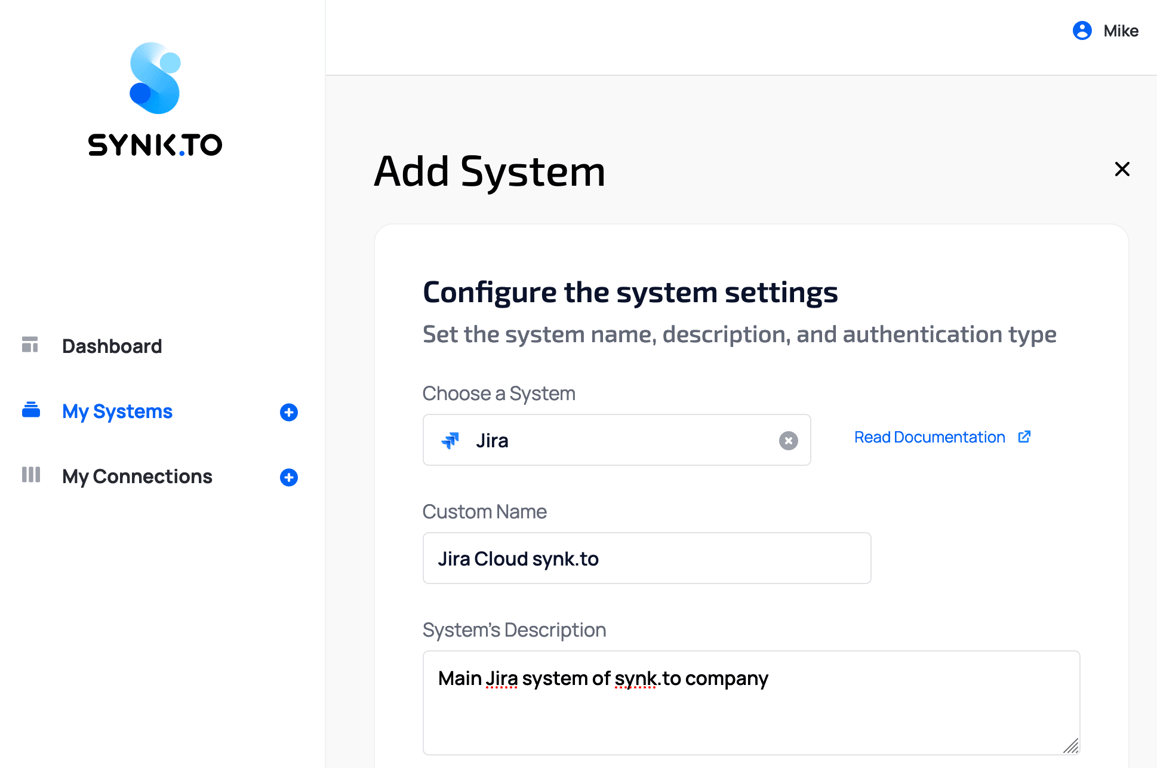Click the 'Custom Name' label
The image size is (1157, 768).
point(485,511)
